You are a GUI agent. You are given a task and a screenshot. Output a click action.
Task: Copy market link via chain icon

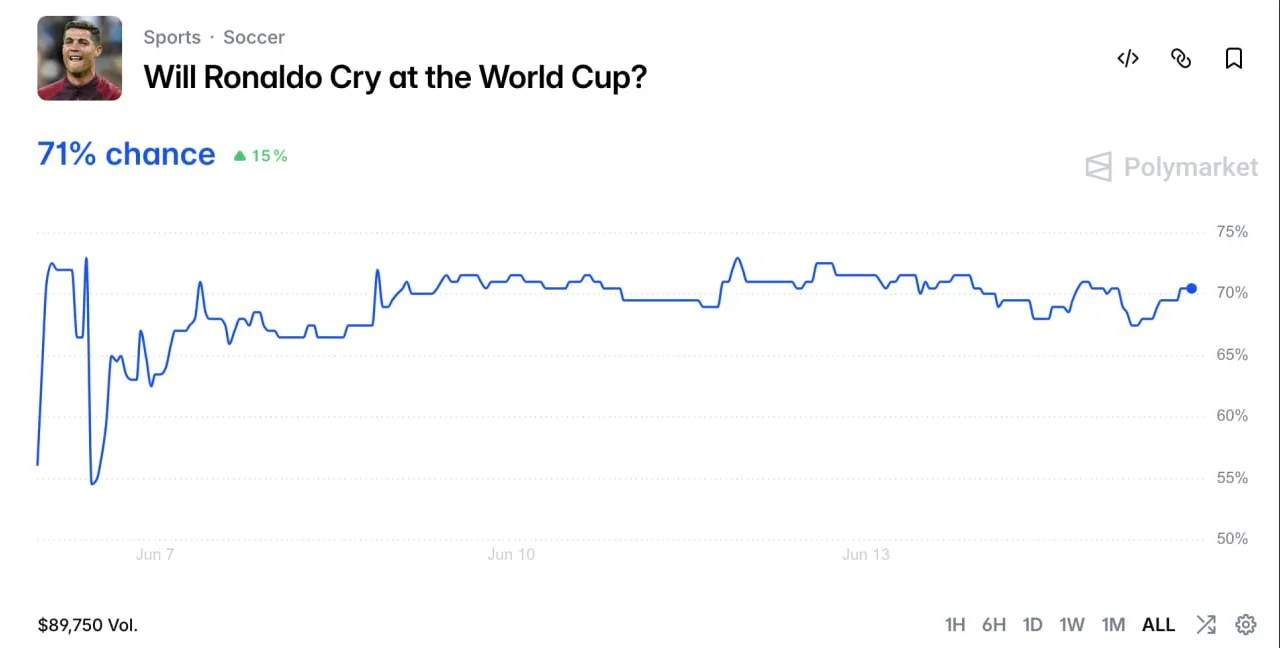1181,59
